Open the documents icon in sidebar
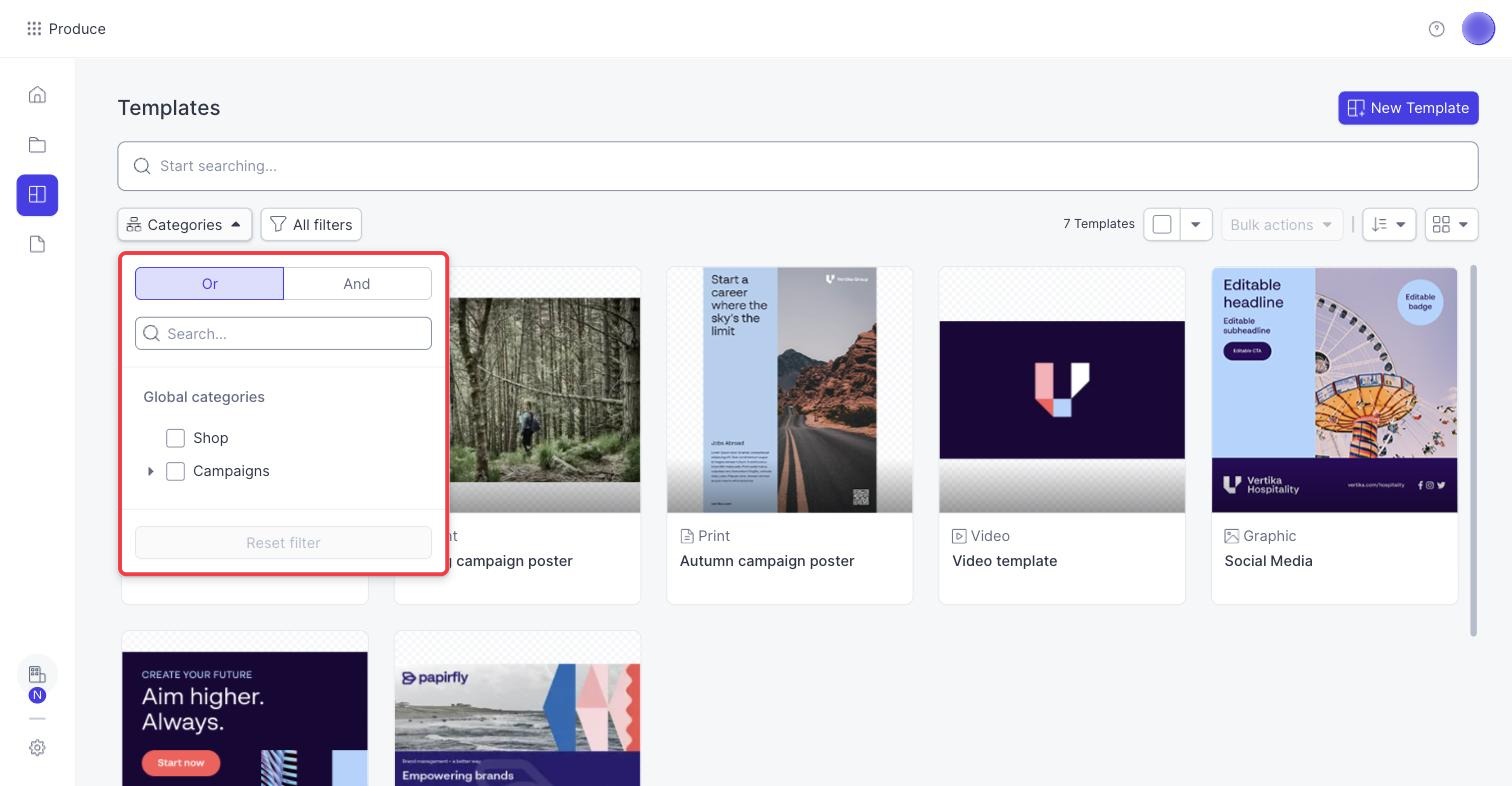The image size is (1512, 786). click(x=37, y=245)
